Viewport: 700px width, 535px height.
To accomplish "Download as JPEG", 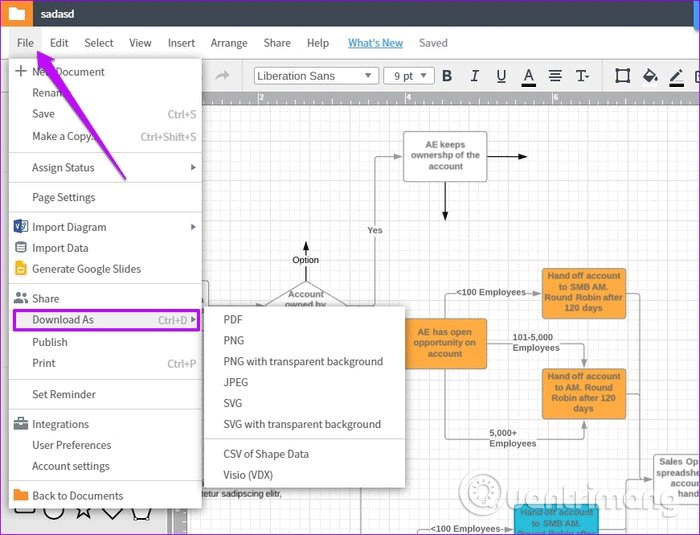I will click(x=304, y=382).
